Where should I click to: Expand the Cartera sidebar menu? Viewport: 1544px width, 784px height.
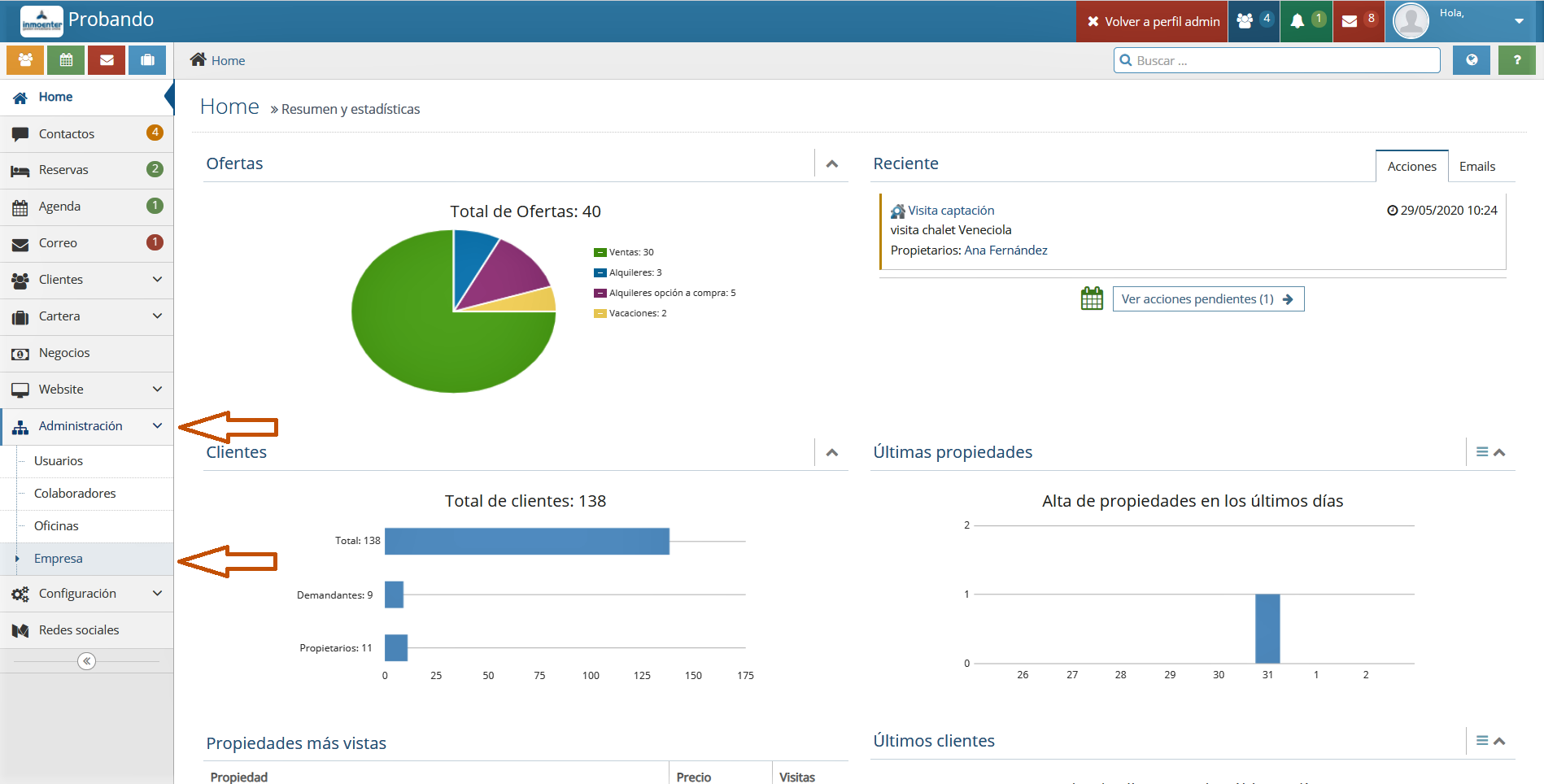click(x=86, y=317)
